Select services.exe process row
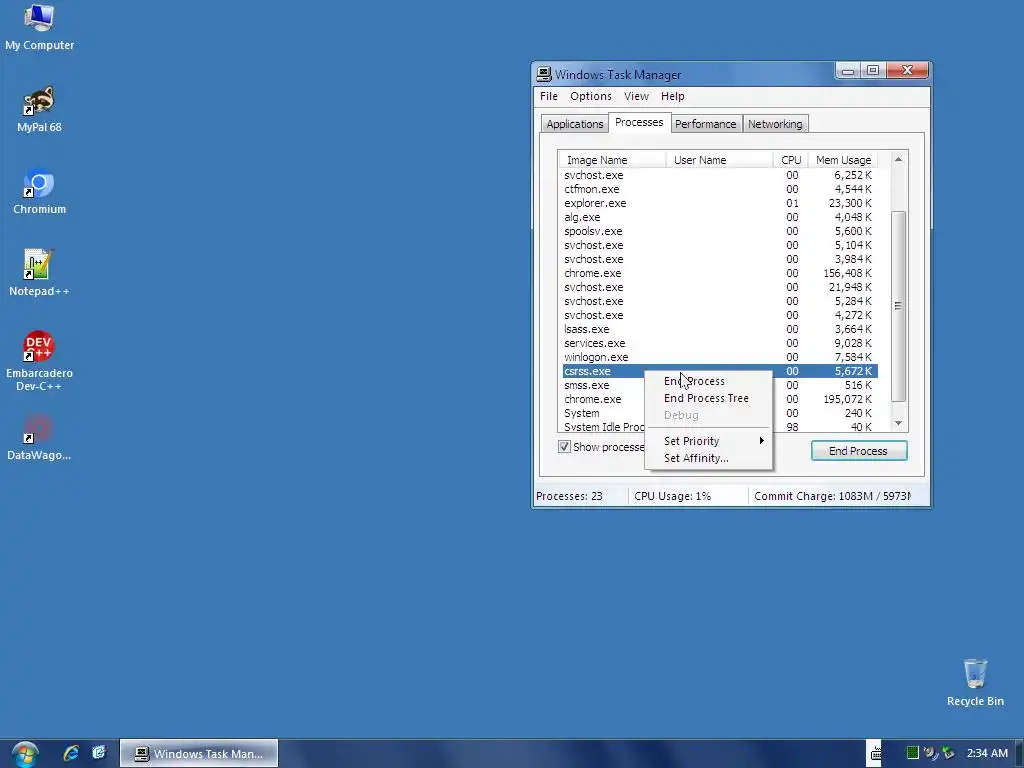The width and height of the screenshot is (1024, 768). click(720, 344)
